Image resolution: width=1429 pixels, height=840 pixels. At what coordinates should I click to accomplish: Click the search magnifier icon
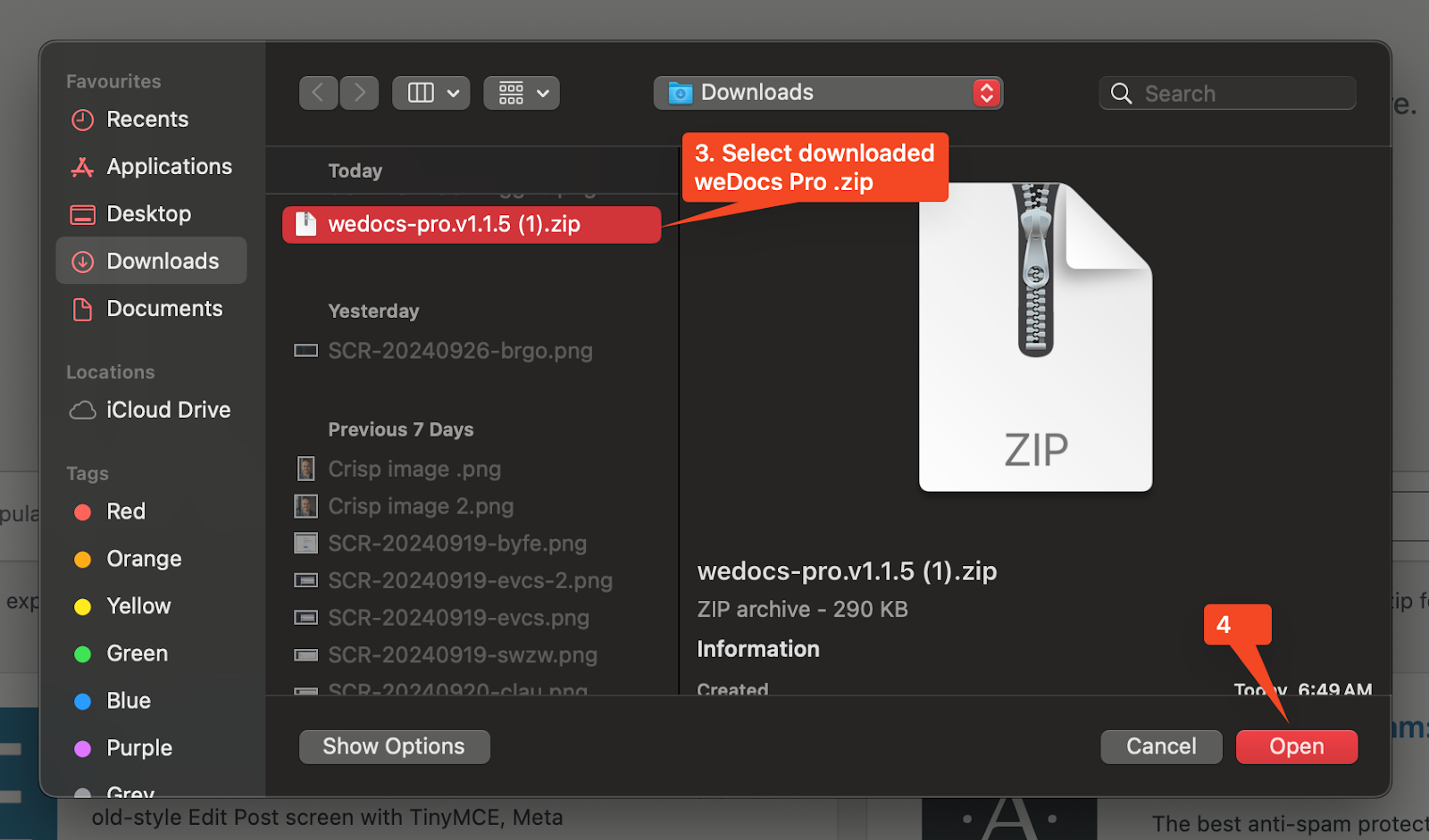click(1121, 94)
